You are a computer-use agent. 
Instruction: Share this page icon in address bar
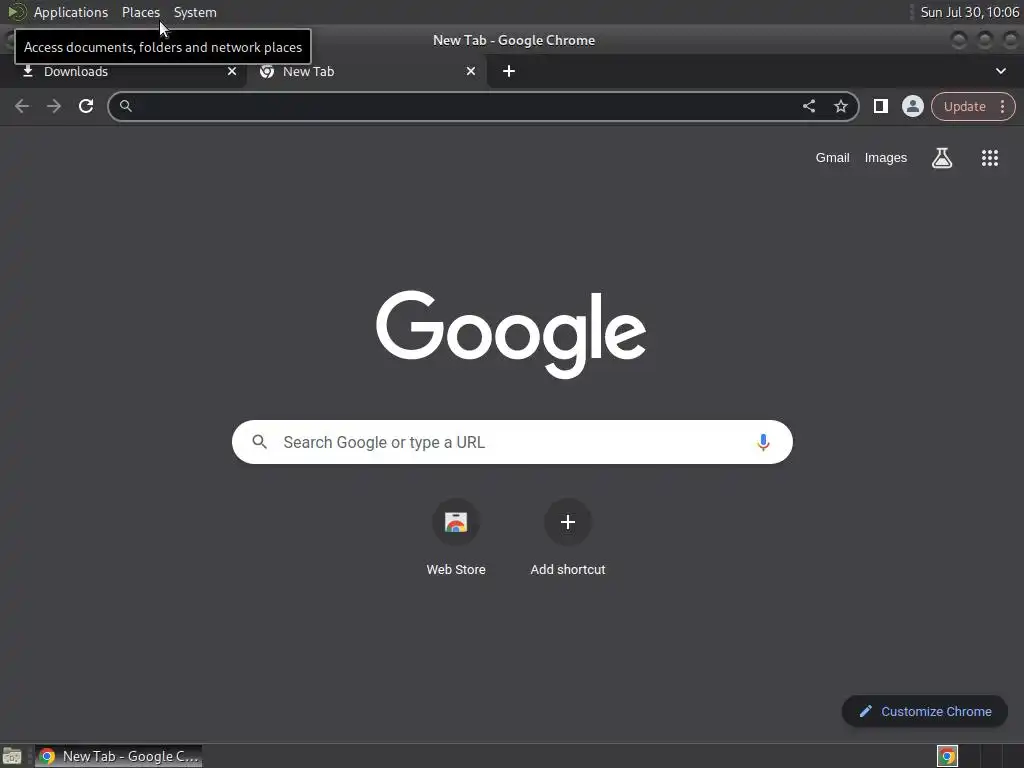(808, 106)
